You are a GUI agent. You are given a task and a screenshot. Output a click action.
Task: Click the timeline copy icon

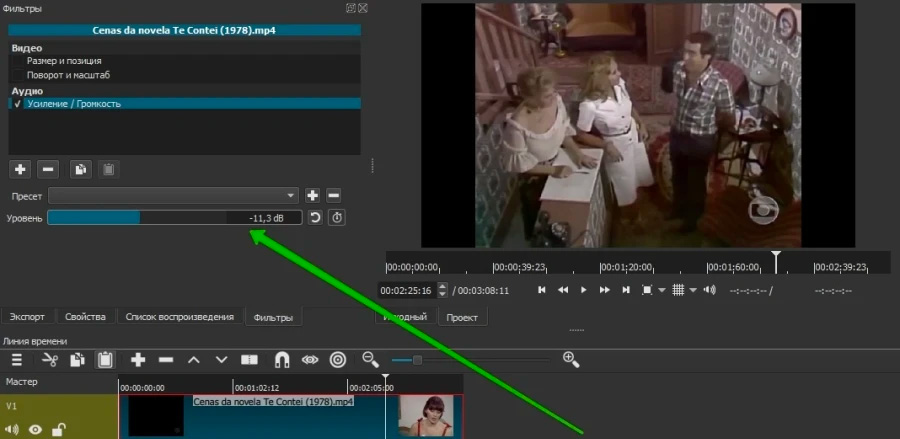click(77, 360)
